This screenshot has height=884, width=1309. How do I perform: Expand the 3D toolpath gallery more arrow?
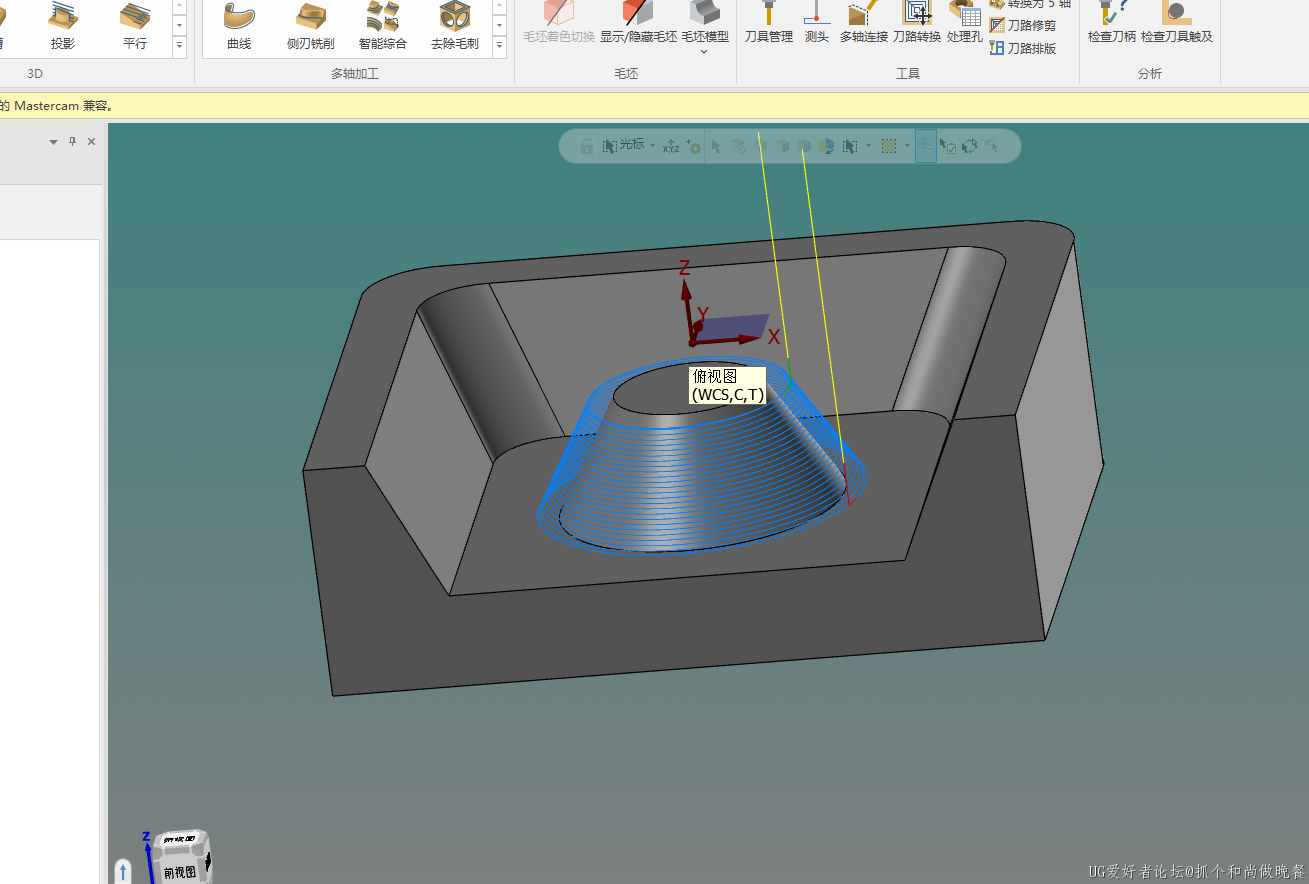180,45
